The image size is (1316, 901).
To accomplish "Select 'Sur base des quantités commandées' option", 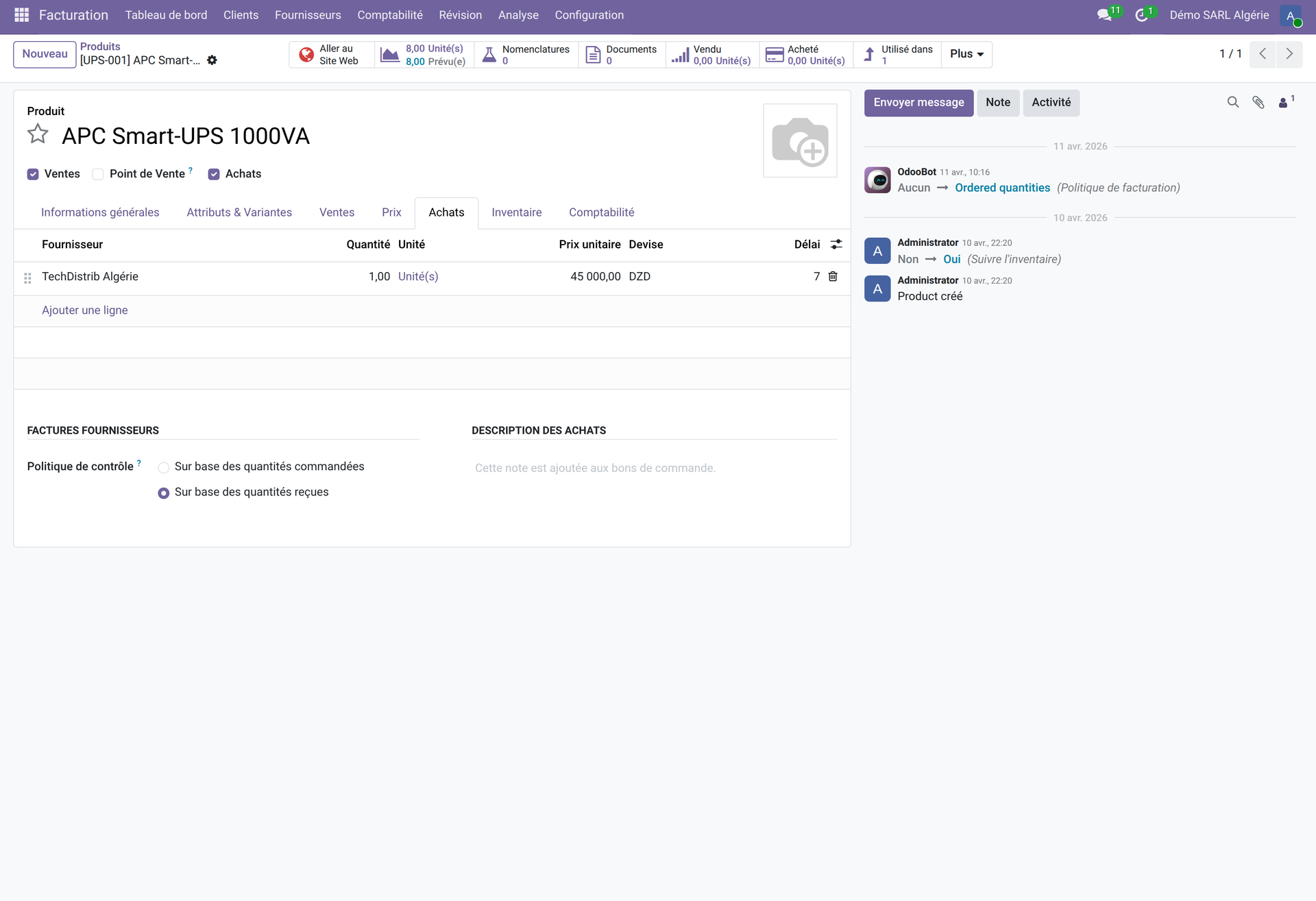I will (x=163, y=468).
